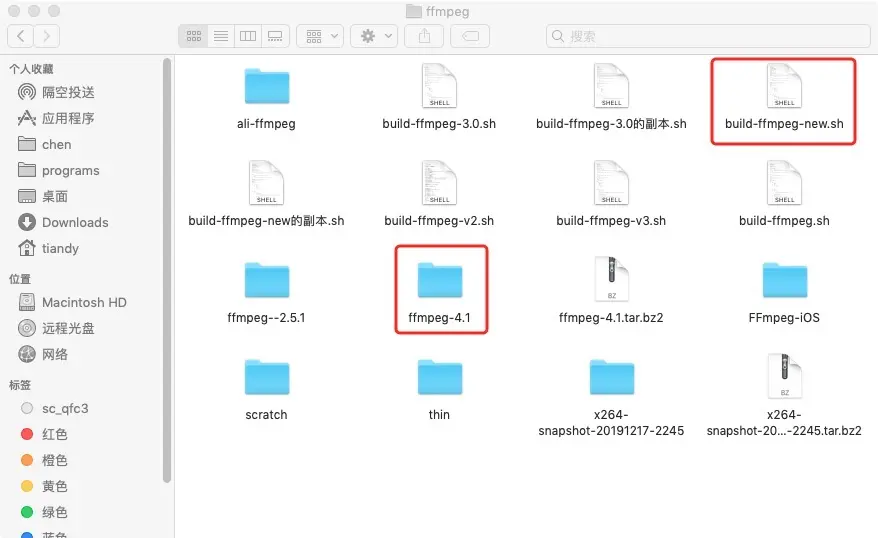Go forward with the right arrow button
This screenshot has width=878, height=538.
point(46,36)
